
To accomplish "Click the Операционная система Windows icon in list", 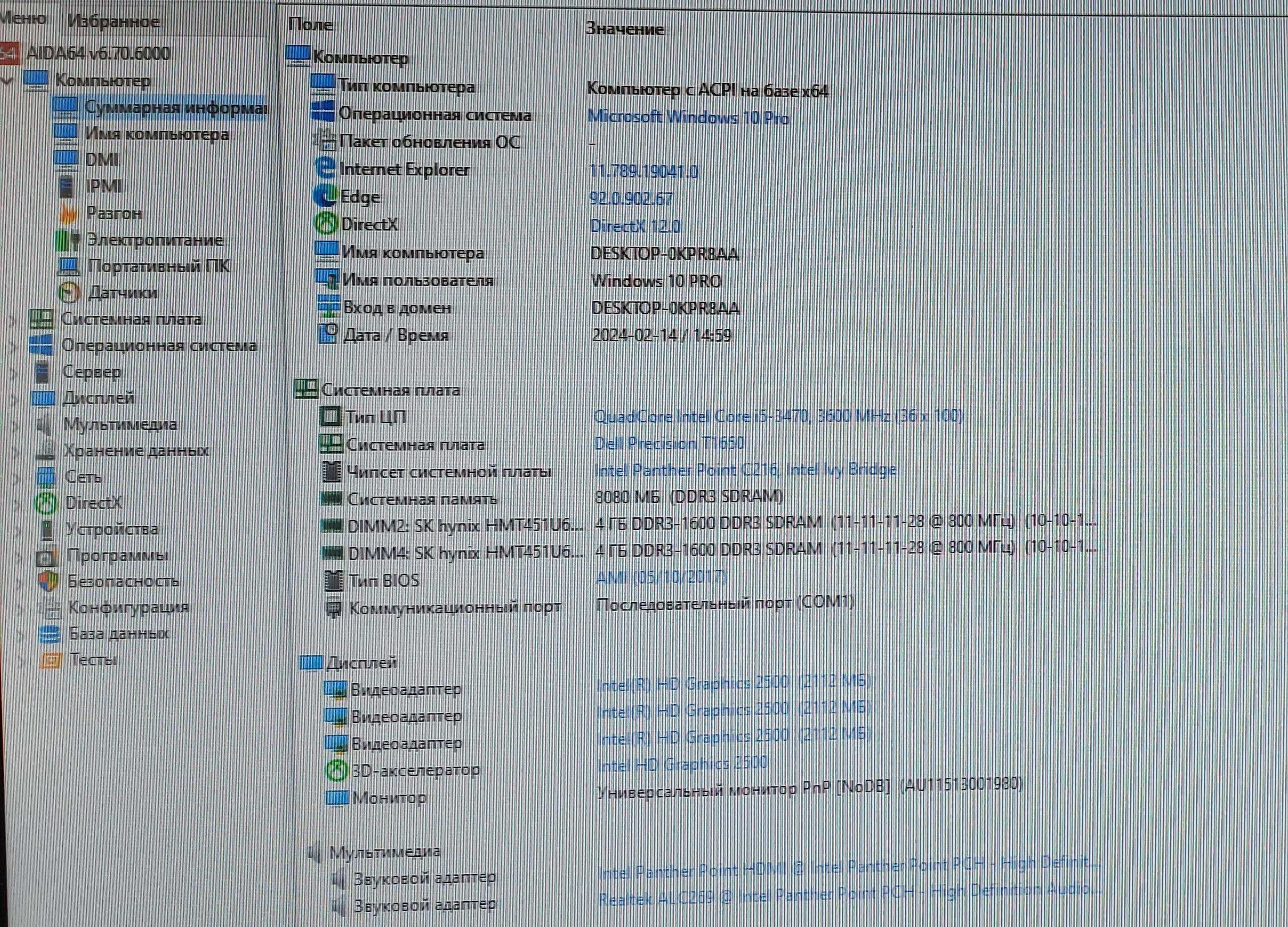I will 323,112.
